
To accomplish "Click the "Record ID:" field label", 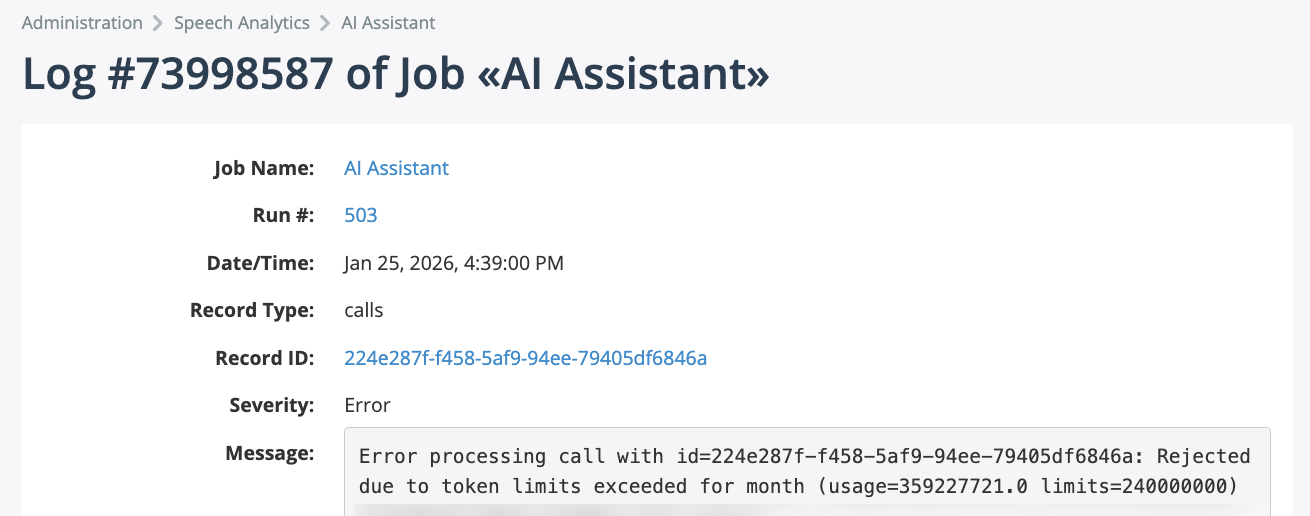I will [x=265, y=358].
